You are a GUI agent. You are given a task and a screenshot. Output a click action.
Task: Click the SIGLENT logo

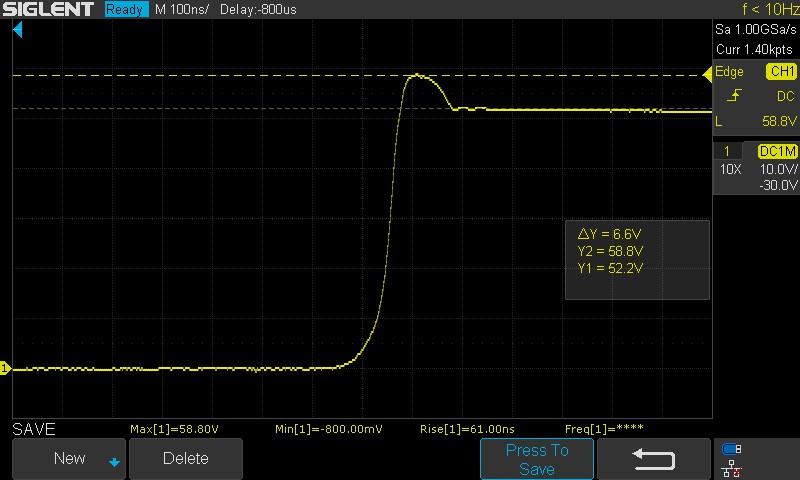coord(48,9)
